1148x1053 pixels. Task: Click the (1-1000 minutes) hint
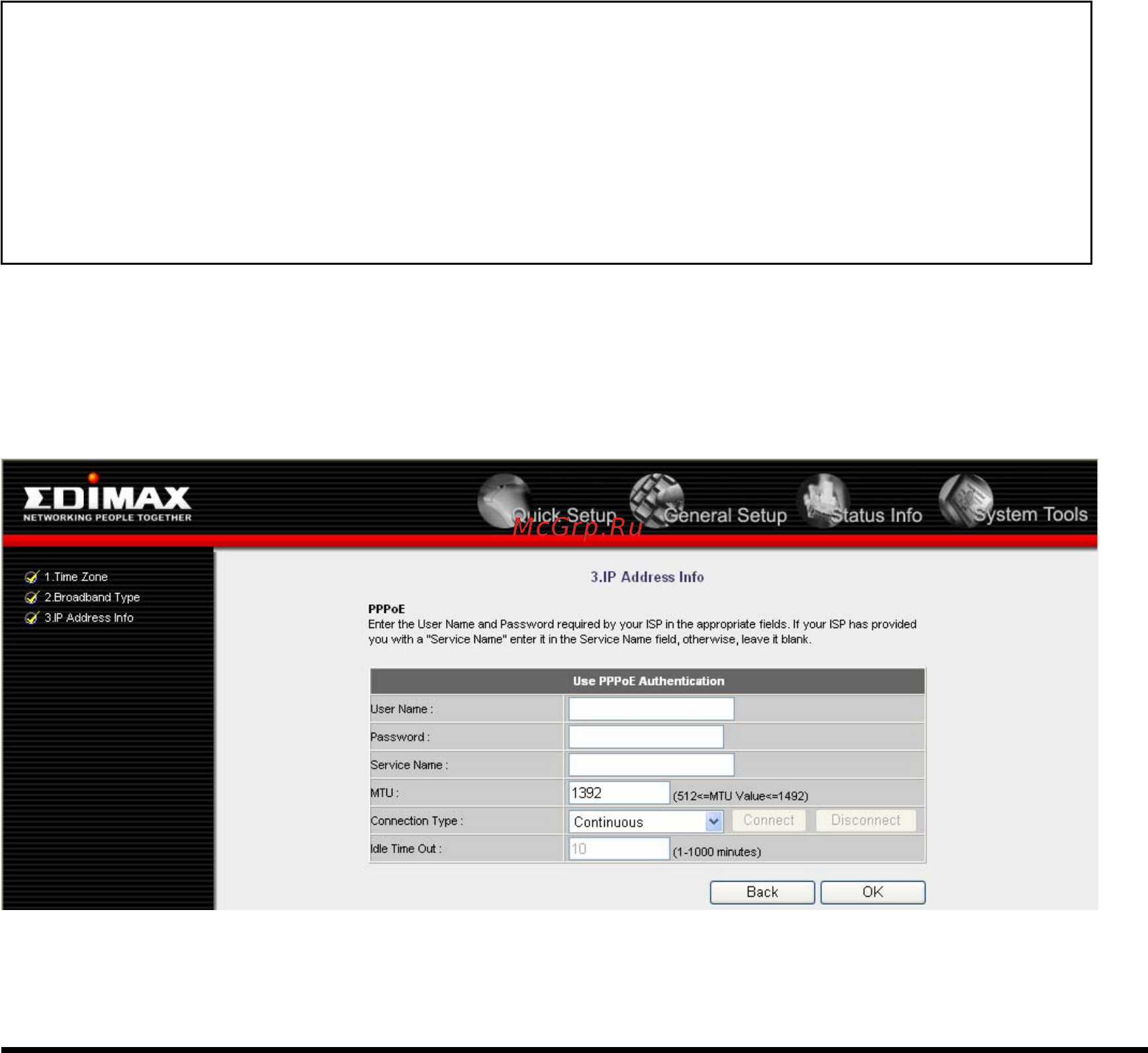pos(717,852)
